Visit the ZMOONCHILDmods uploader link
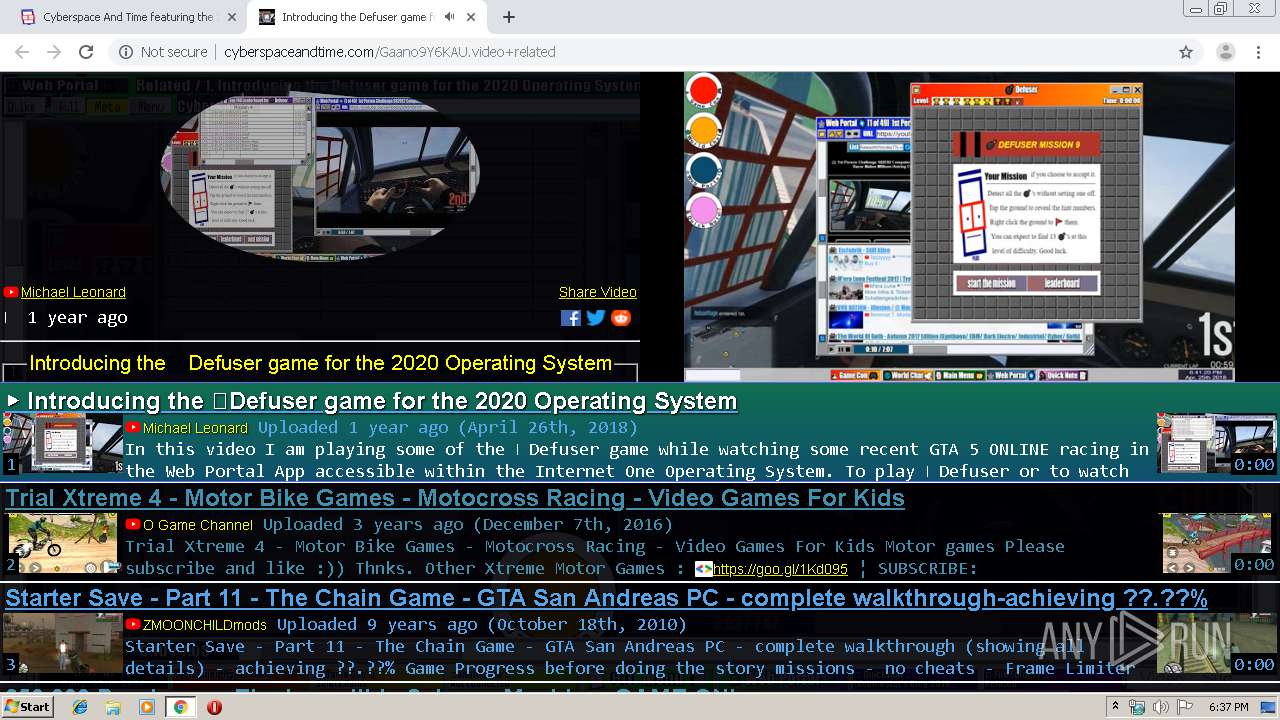 (205, 624)
